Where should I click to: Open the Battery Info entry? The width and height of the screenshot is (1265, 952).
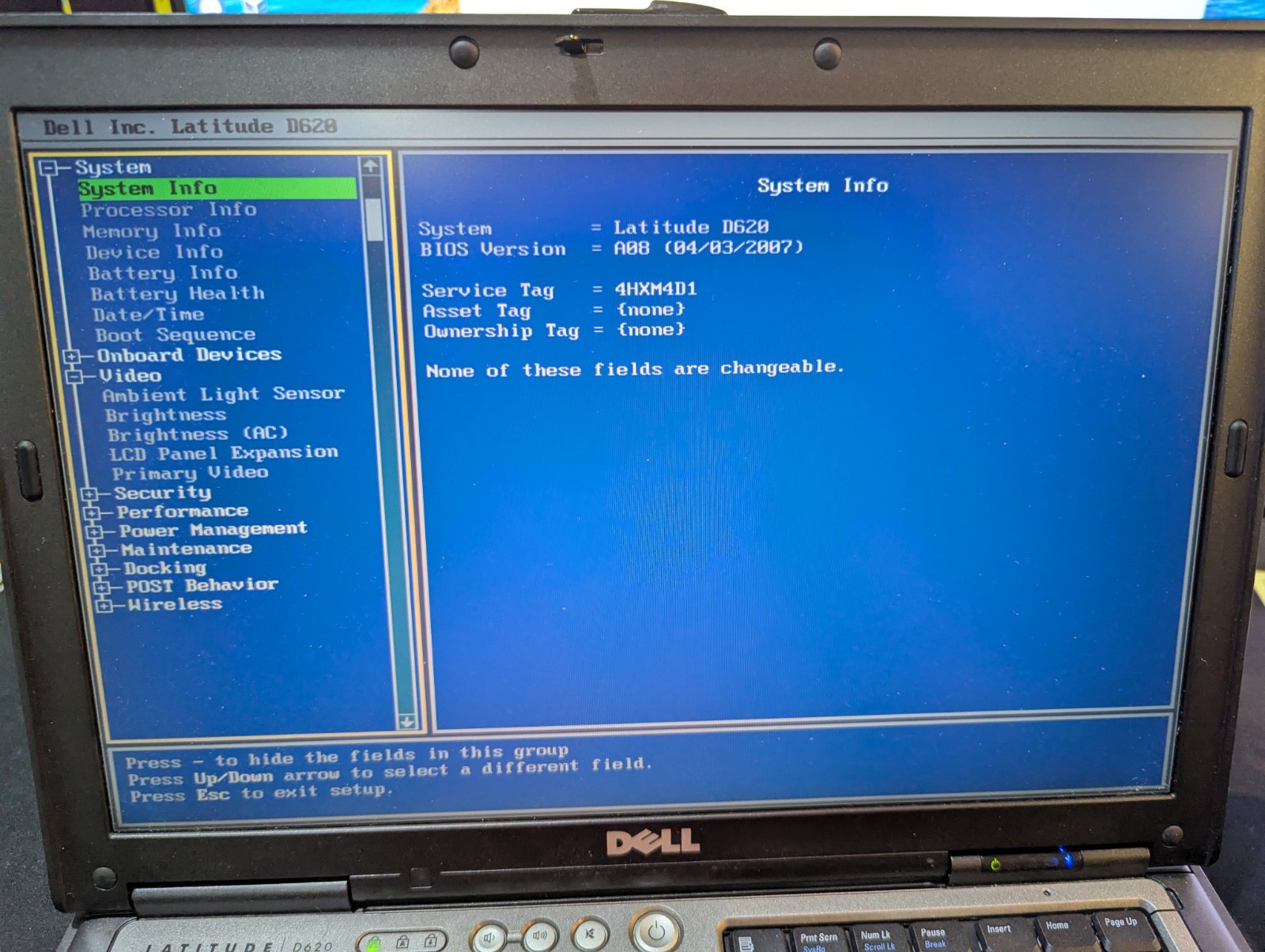pyautogui.click(x=163, y=274)
